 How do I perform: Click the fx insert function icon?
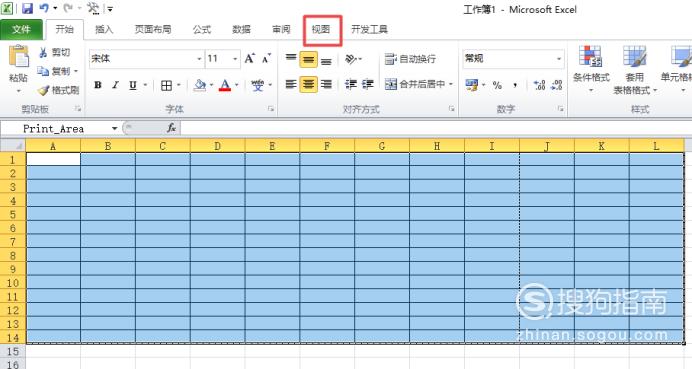coord(172,128)
